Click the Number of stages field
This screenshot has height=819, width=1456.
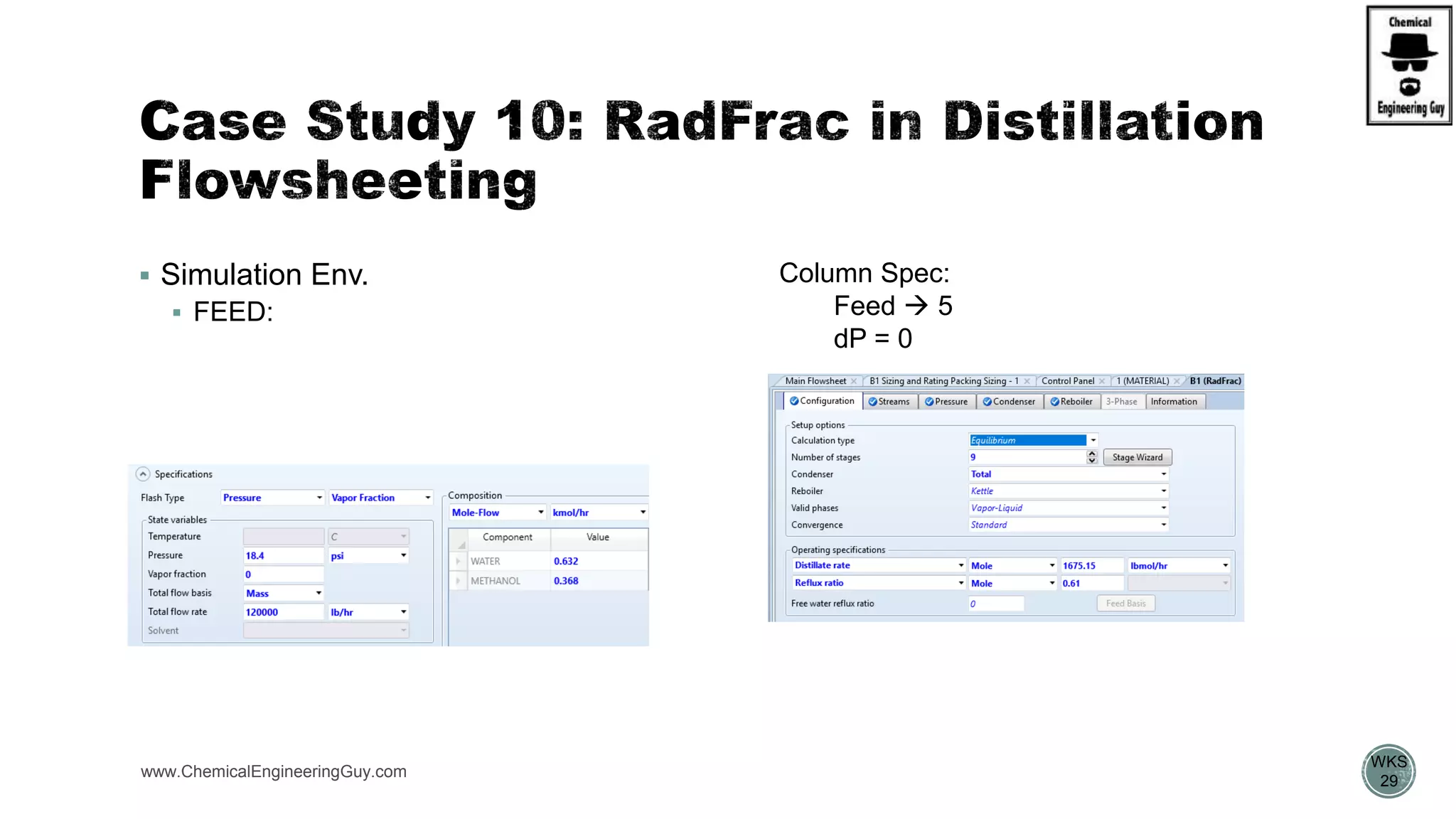[x=1027, y=457]
